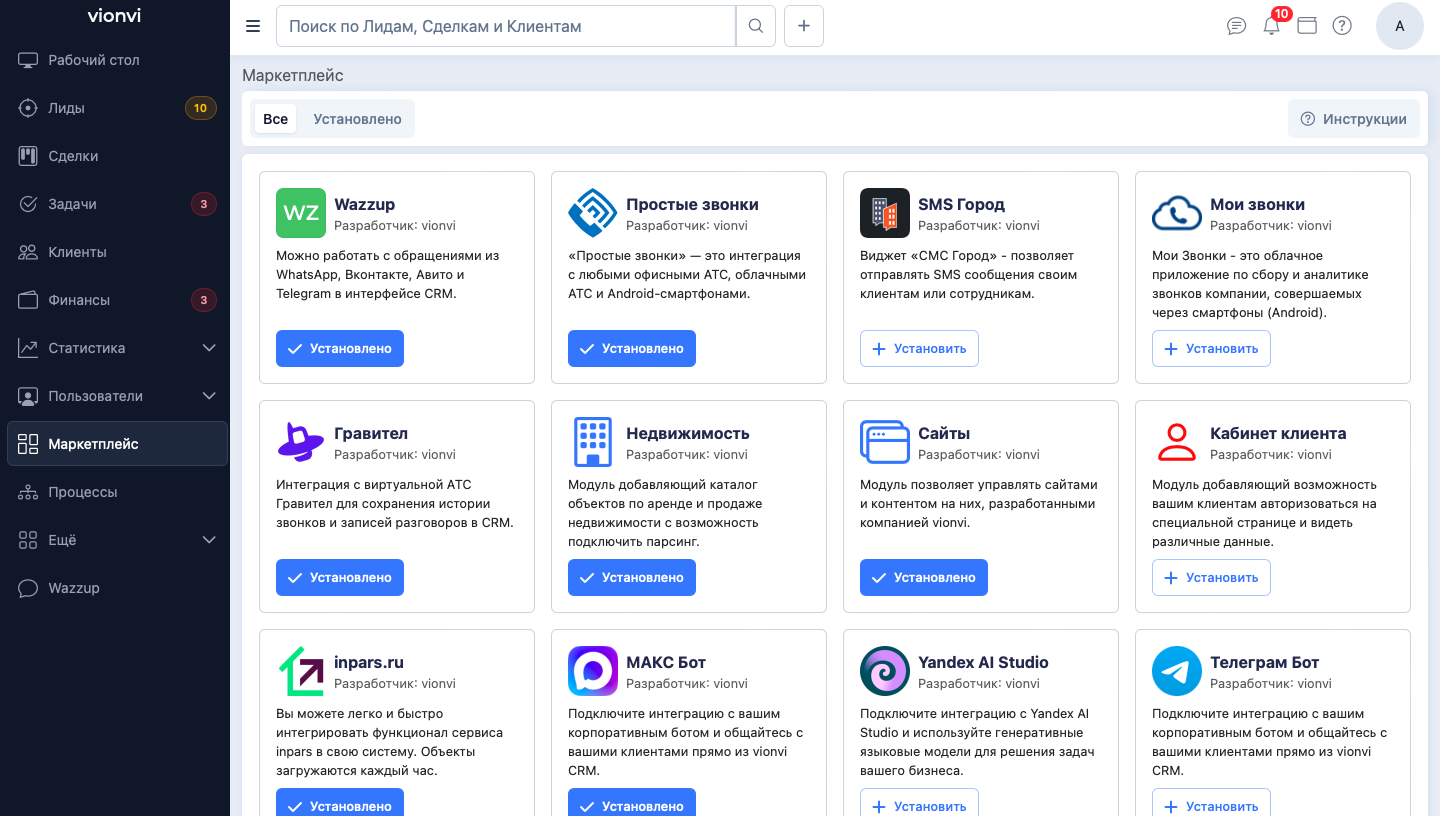Click the Yandex AI Studio card title
The height and width of the screenshot is (816, 1440).
click(983, 662)
